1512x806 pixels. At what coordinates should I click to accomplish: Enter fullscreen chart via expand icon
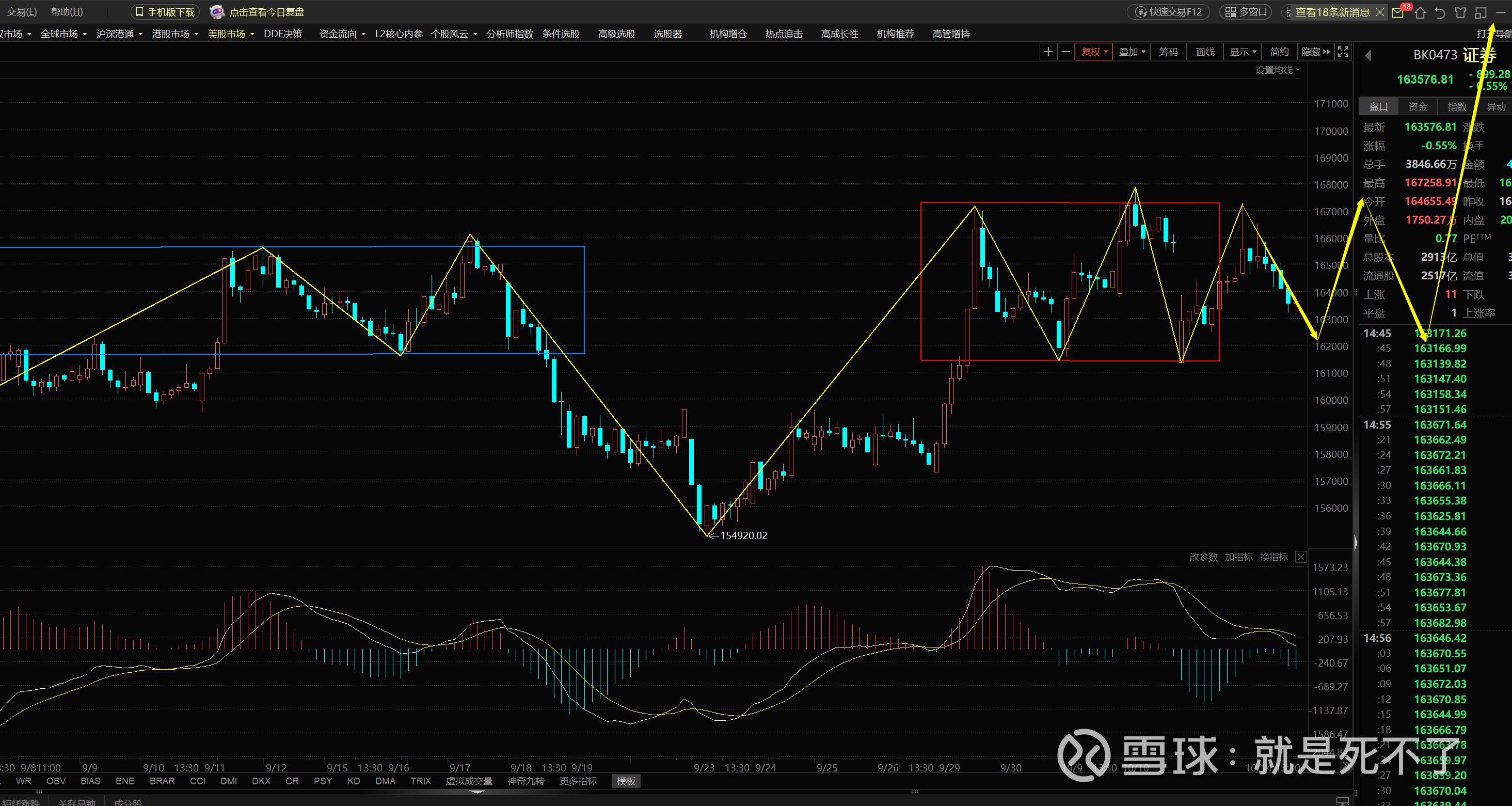[1343, 52]
